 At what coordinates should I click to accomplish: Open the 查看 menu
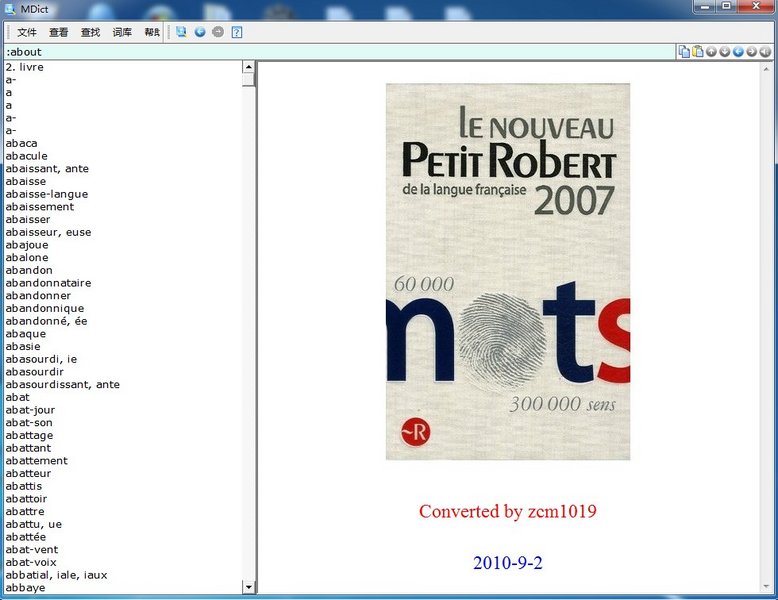click(59, 32)
